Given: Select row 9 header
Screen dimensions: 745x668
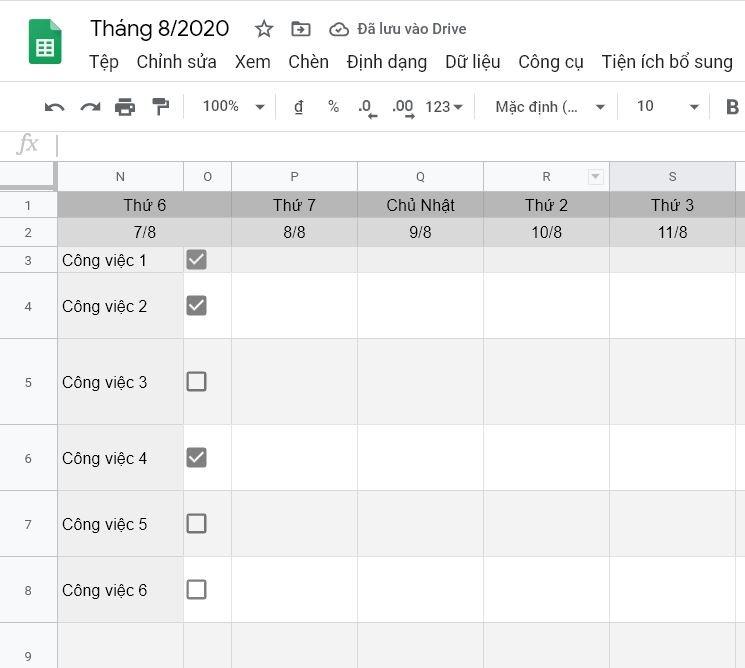Looking at the screenshot, I should (28, 646).
